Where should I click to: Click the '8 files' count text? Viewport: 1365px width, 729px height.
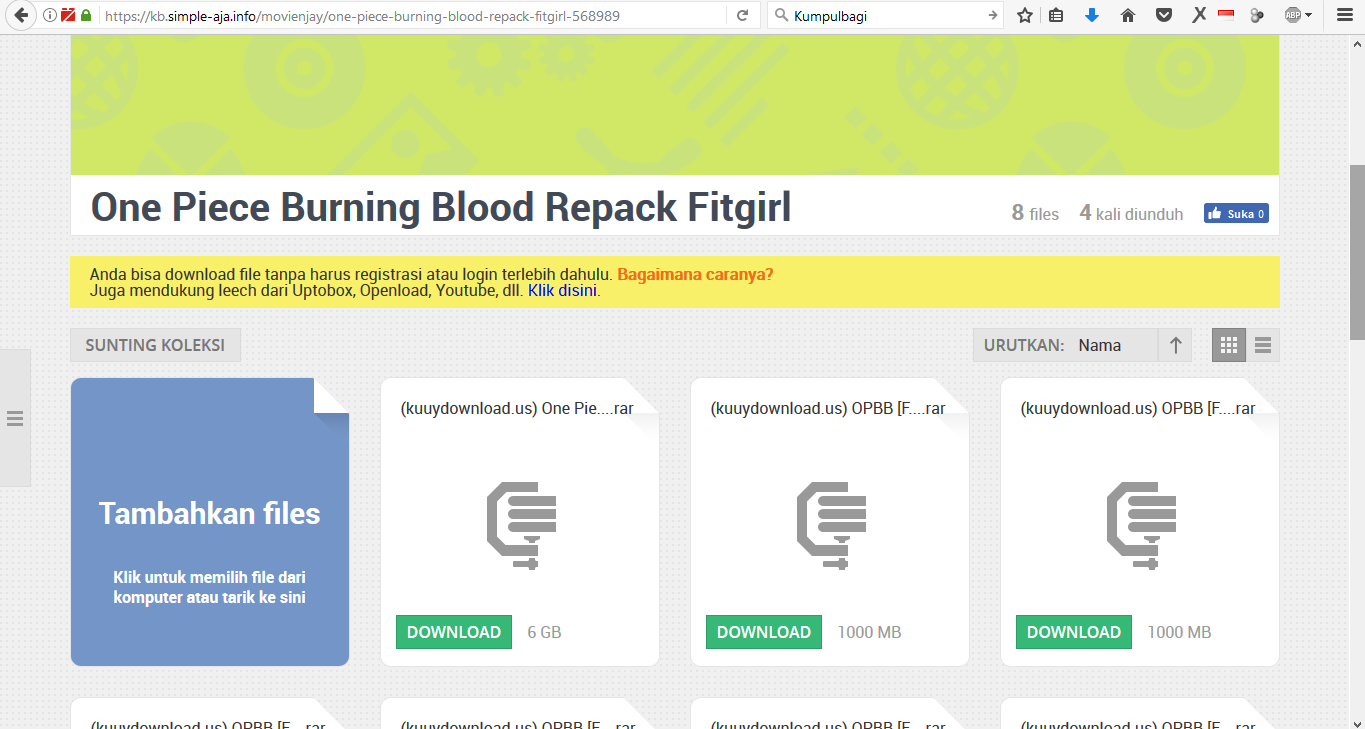(x=1035, y=213)
